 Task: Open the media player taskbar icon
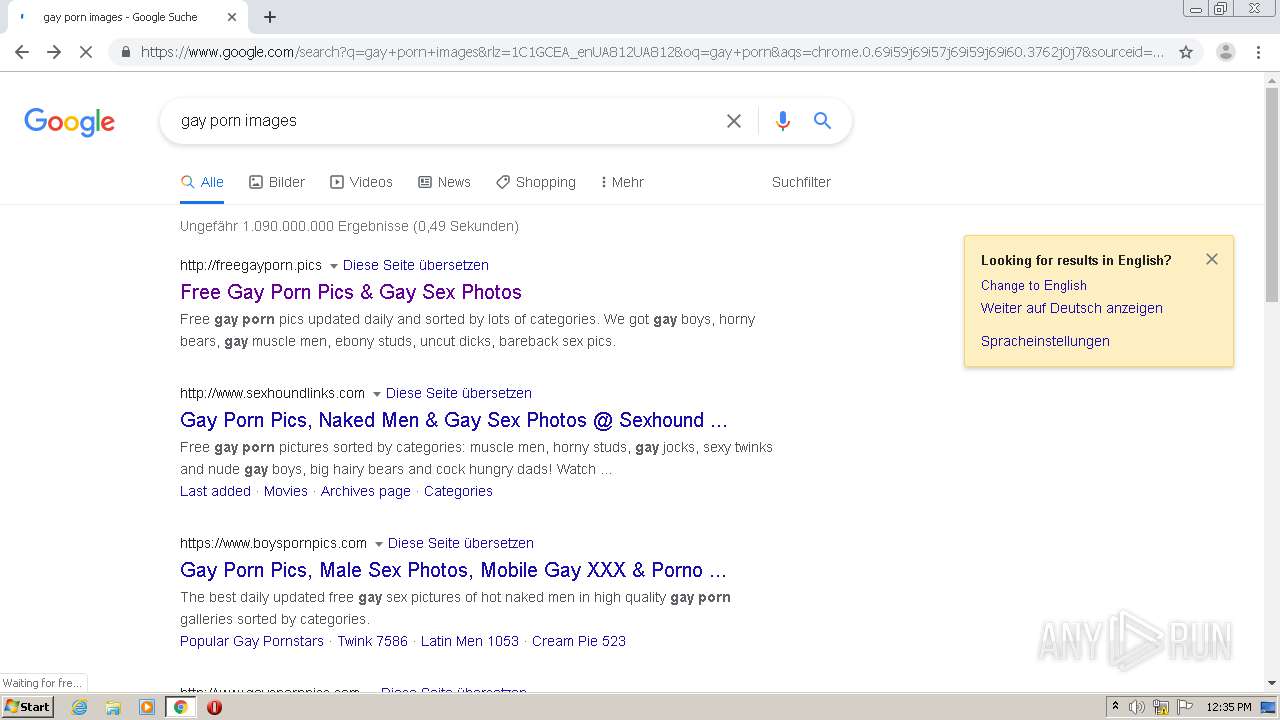click(146, 707)
